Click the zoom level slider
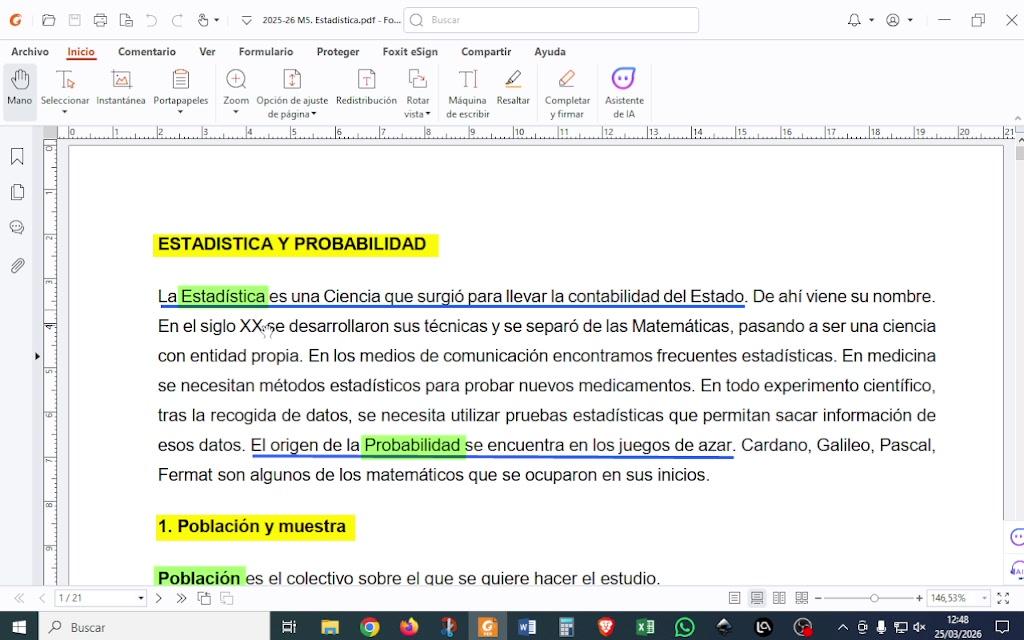The height and width of the screenshot is (640, 1024). (874, 598)
